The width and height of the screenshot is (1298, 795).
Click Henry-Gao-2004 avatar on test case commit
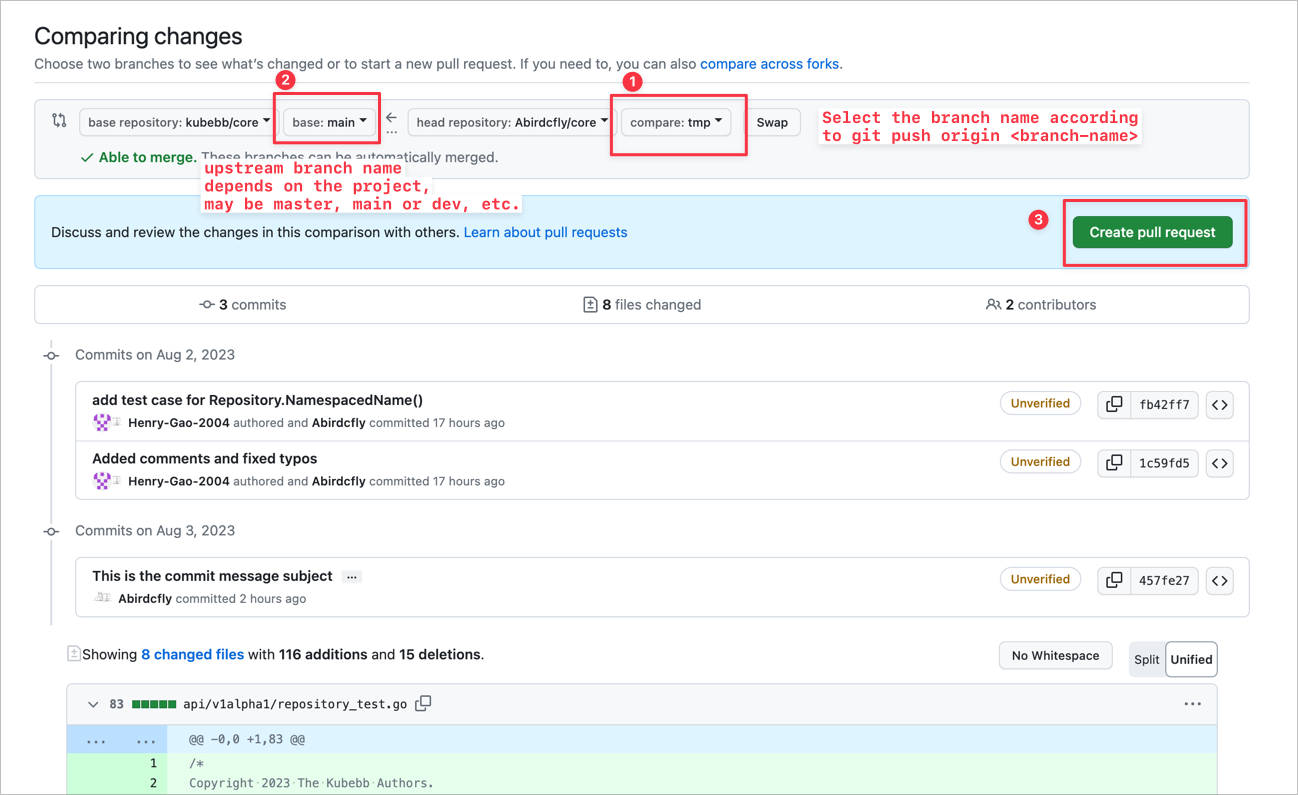tap(101, 423)
